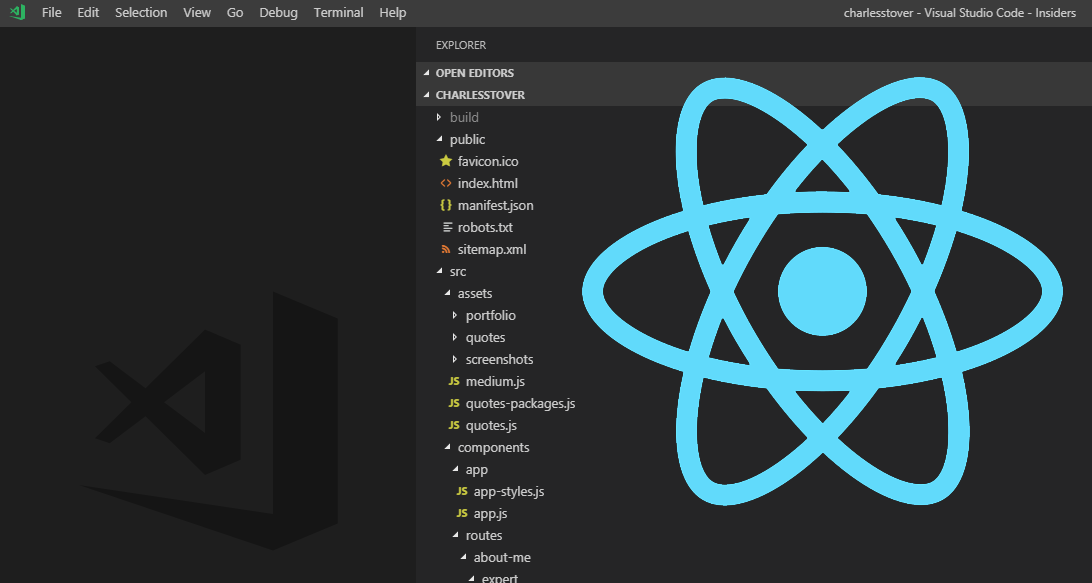
Task: Click the RSS feed icon on sitemap.xml
Action: coord(446,249)
